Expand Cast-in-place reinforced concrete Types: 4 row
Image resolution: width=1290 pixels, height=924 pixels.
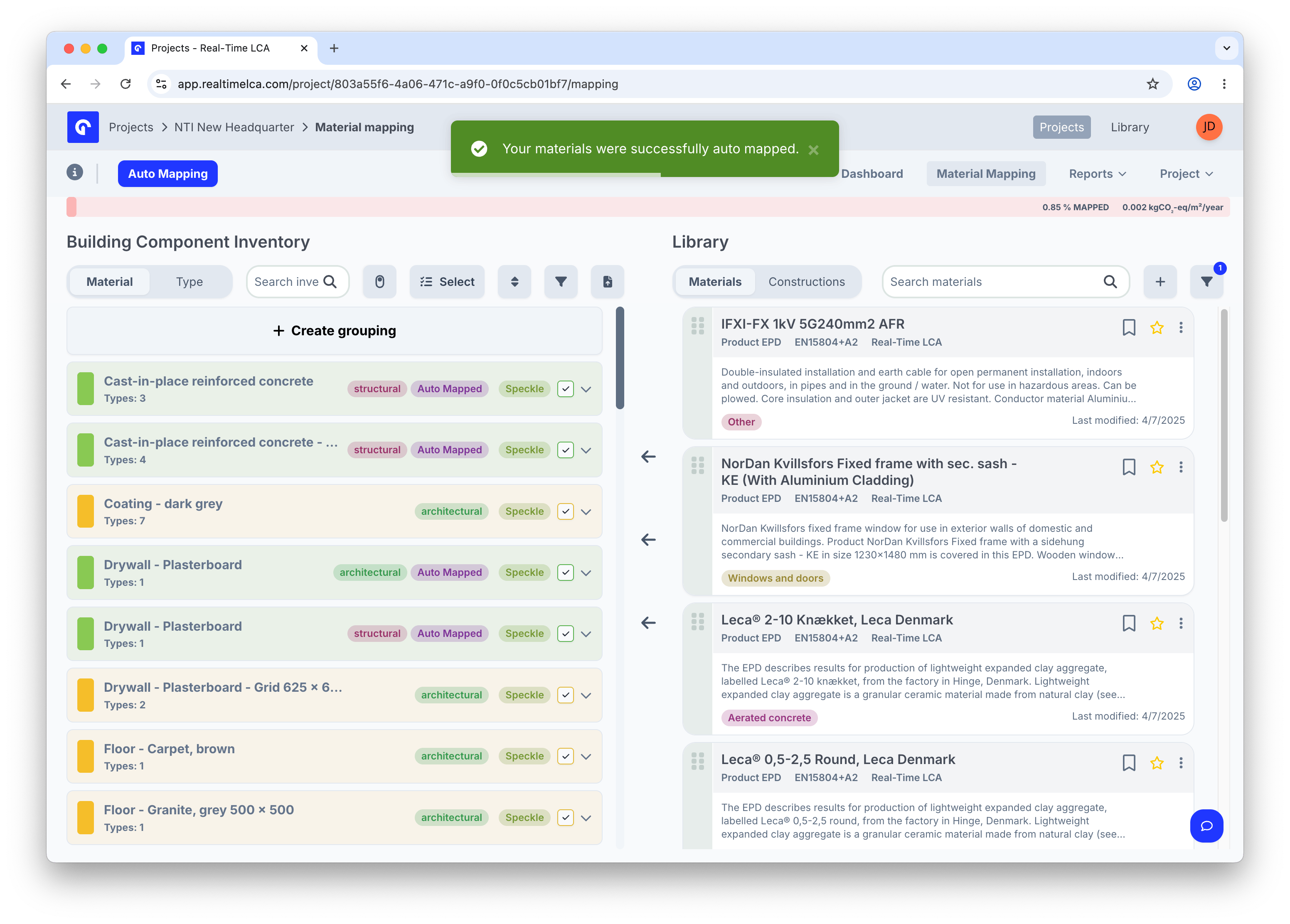586,450
